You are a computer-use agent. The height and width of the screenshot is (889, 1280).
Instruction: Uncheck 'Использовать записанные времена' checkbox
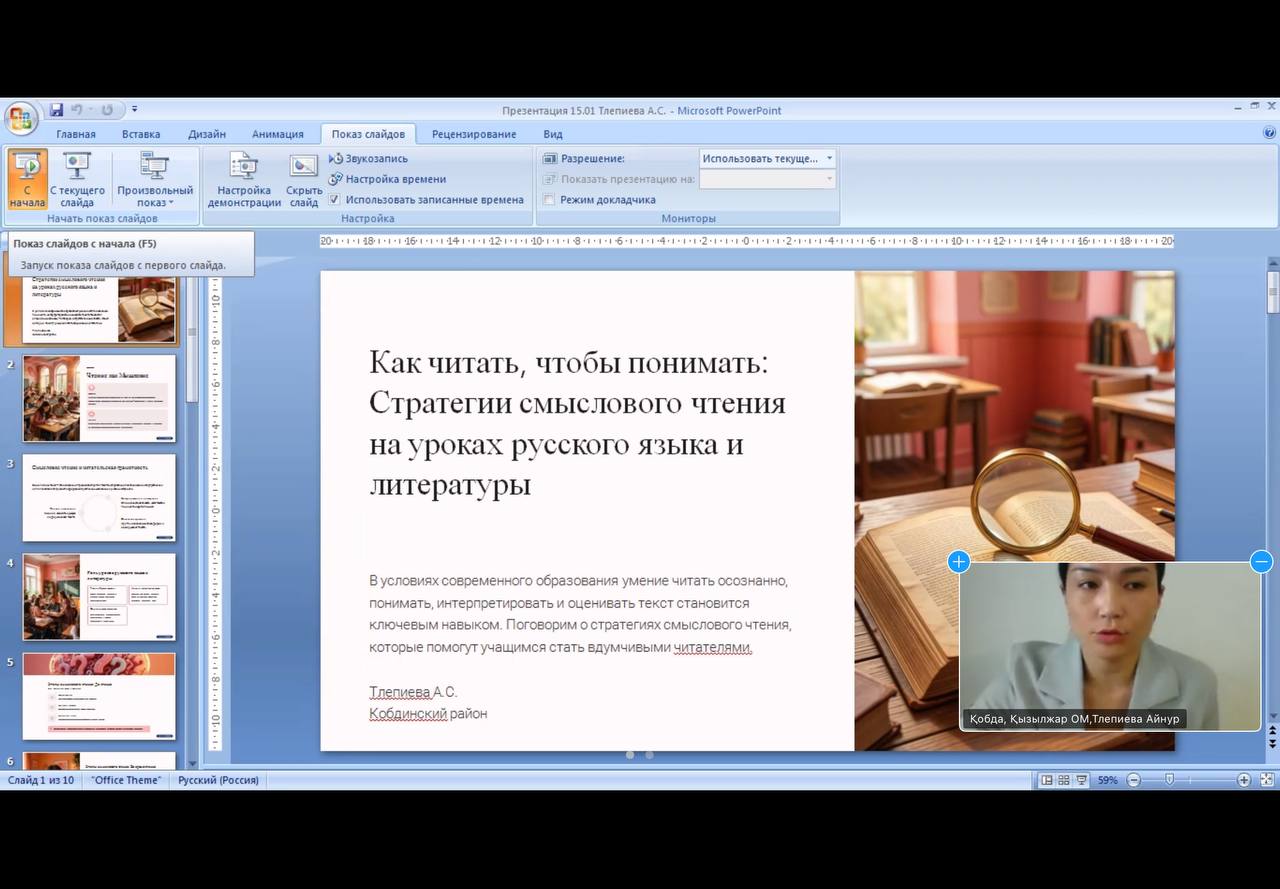pyautogui.click(x=335, y=199)
